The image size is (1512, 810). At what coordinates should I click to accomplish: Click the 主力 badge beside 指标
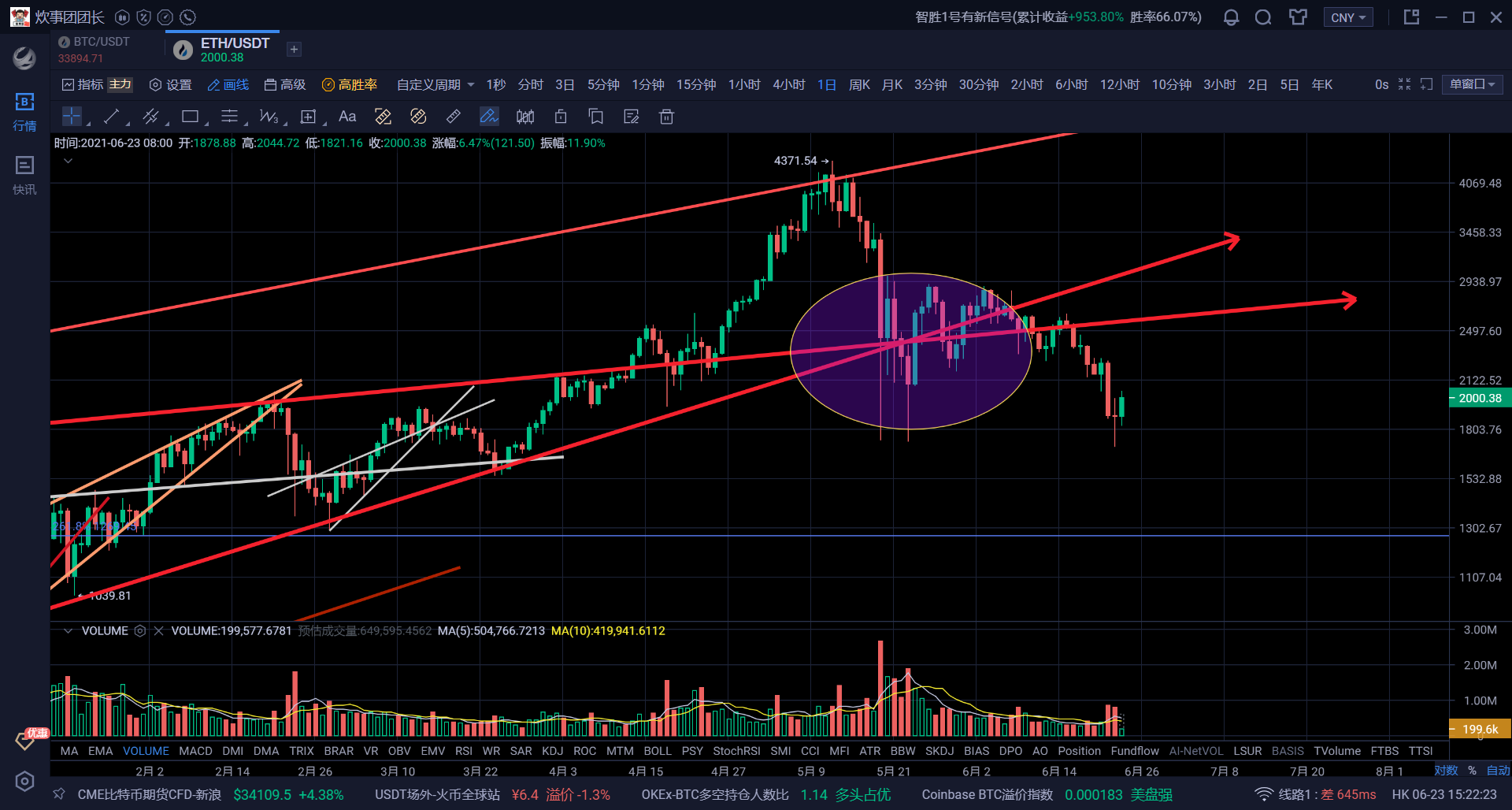point(120,84)
